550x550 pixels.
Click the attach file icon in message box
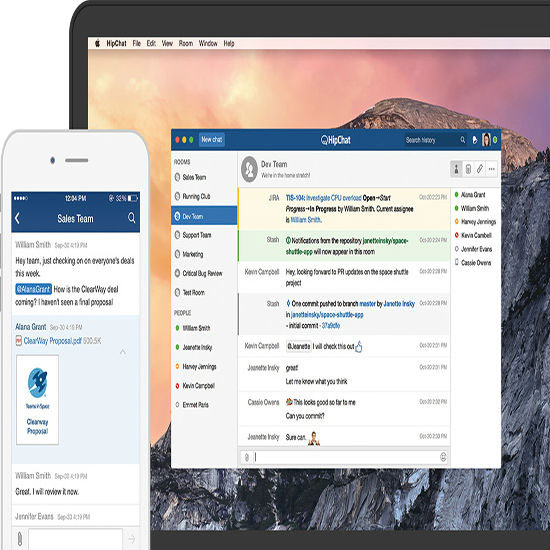pos(247,457)
